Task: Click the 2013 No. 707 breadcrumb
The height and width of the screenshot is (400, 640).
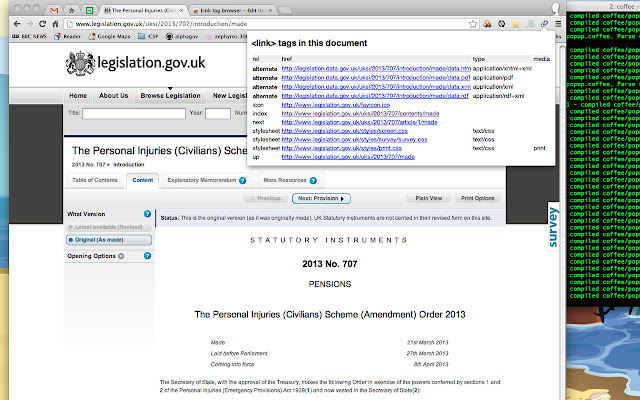Action: (x=89, y=165)
